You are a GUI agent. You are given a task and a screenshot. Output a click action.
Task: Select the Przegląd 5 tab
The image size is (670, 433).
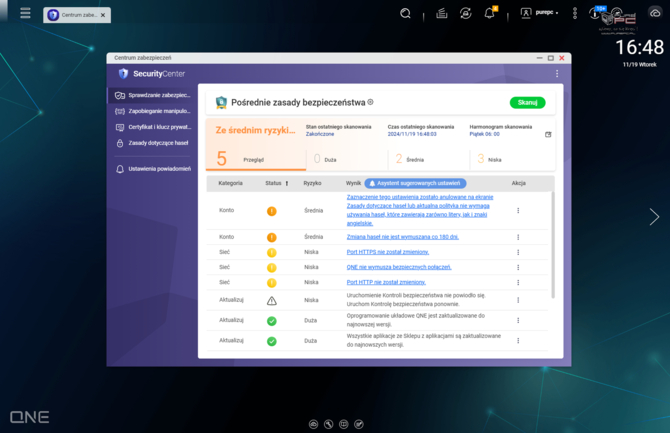click(x=256, y=159)
